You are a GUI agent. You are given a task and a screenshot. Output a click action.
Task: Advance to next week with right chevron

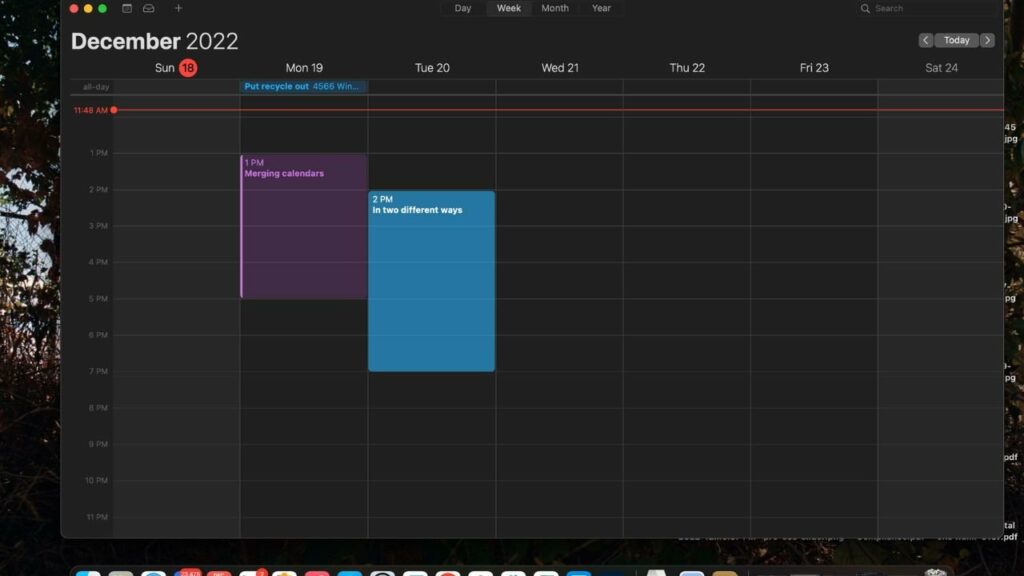point(987,40)
